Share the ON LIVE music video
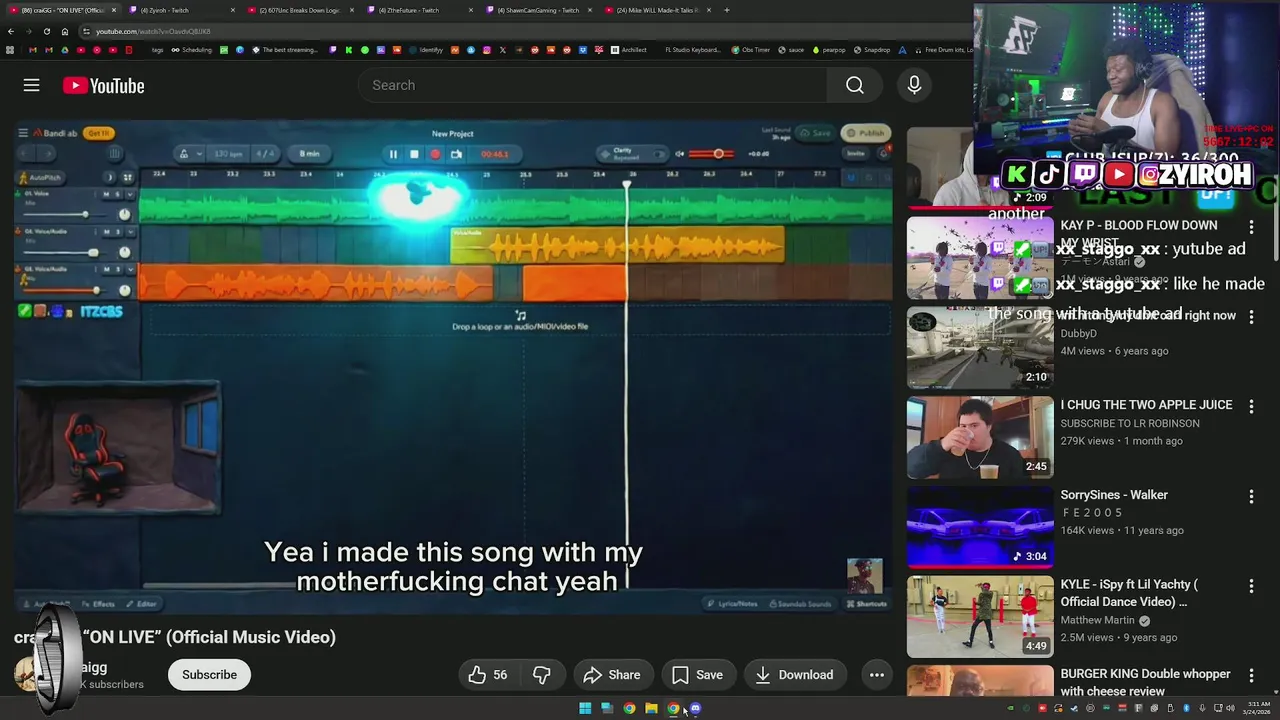The height and width of the screenshot is (720, 1280). pos(612,675)
